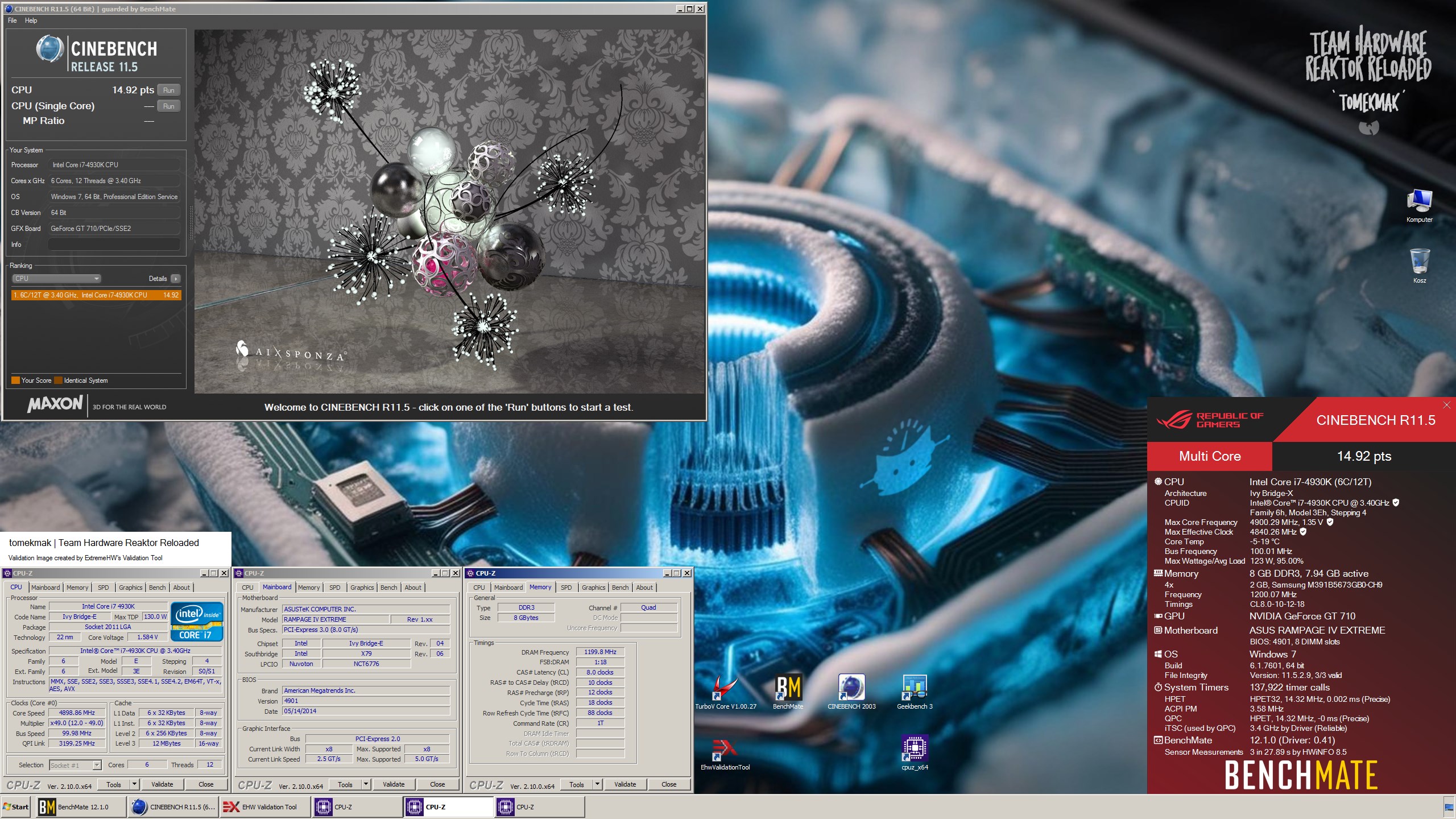Click the System Timers icon in BenchMate
This screenshot has height=819, width=1456.
pos(1157,687)
